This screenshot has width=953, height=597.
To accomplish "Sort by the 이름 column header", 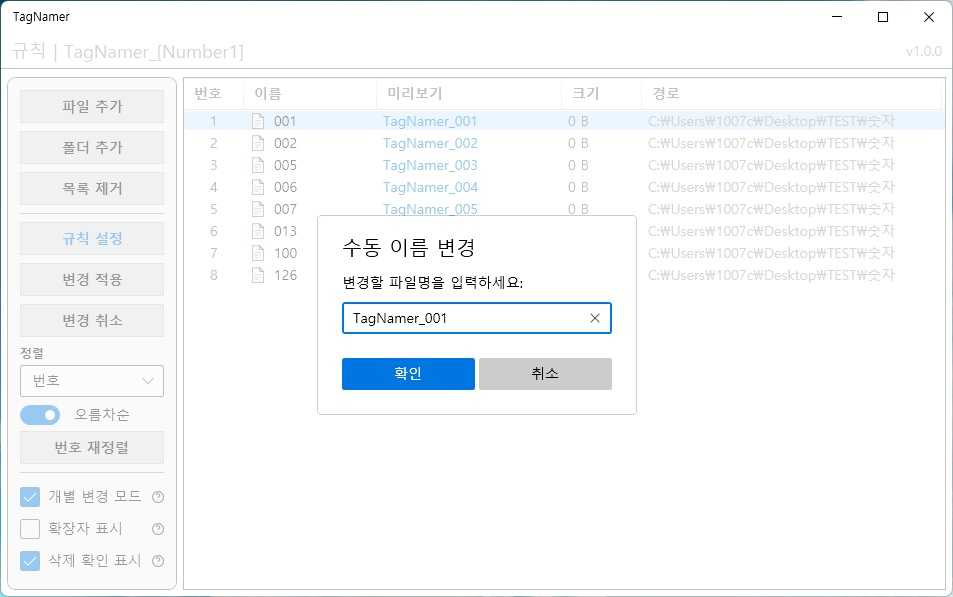I will click(x=268, y=94).
